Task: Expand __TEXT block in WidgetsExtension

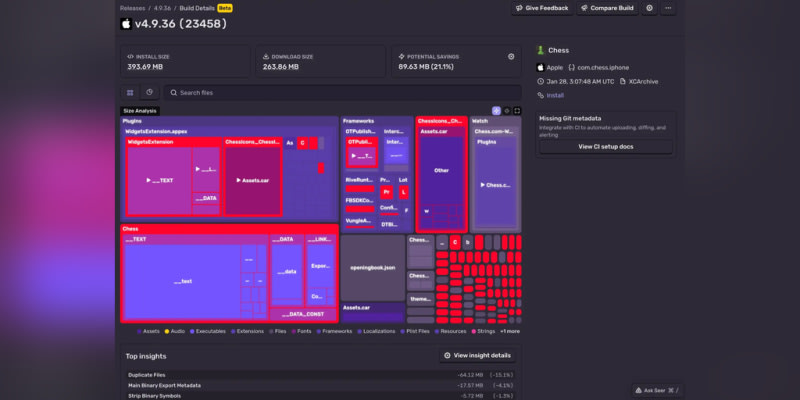Action: click(x=160, y=181)
